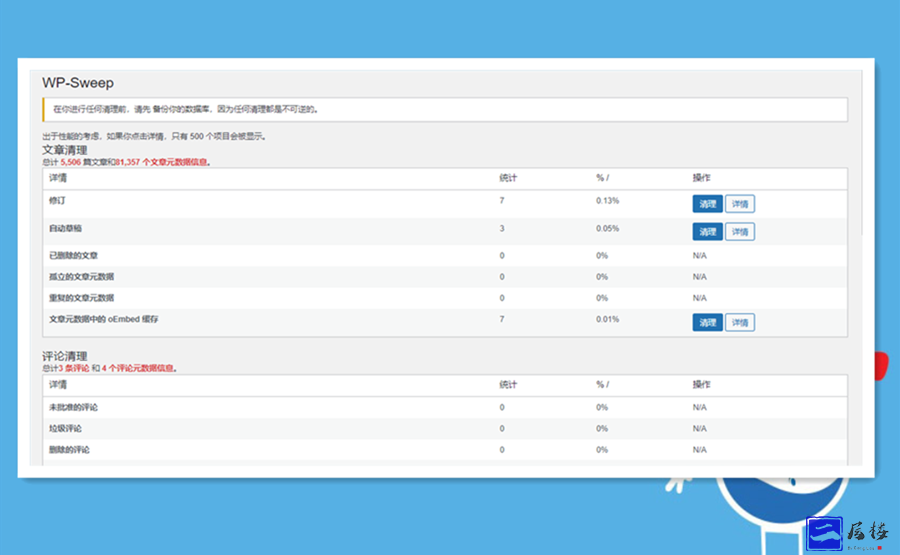900x555 pixels.
Task: Click 清理 button in 自动草稿 row
Action: 707,232
